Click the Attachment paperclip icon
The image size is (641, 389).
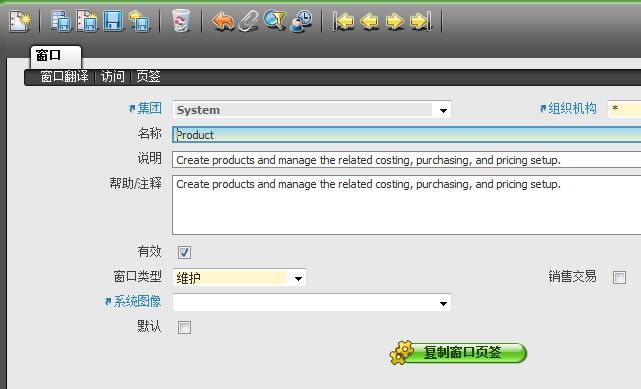[x=249, y=21]
